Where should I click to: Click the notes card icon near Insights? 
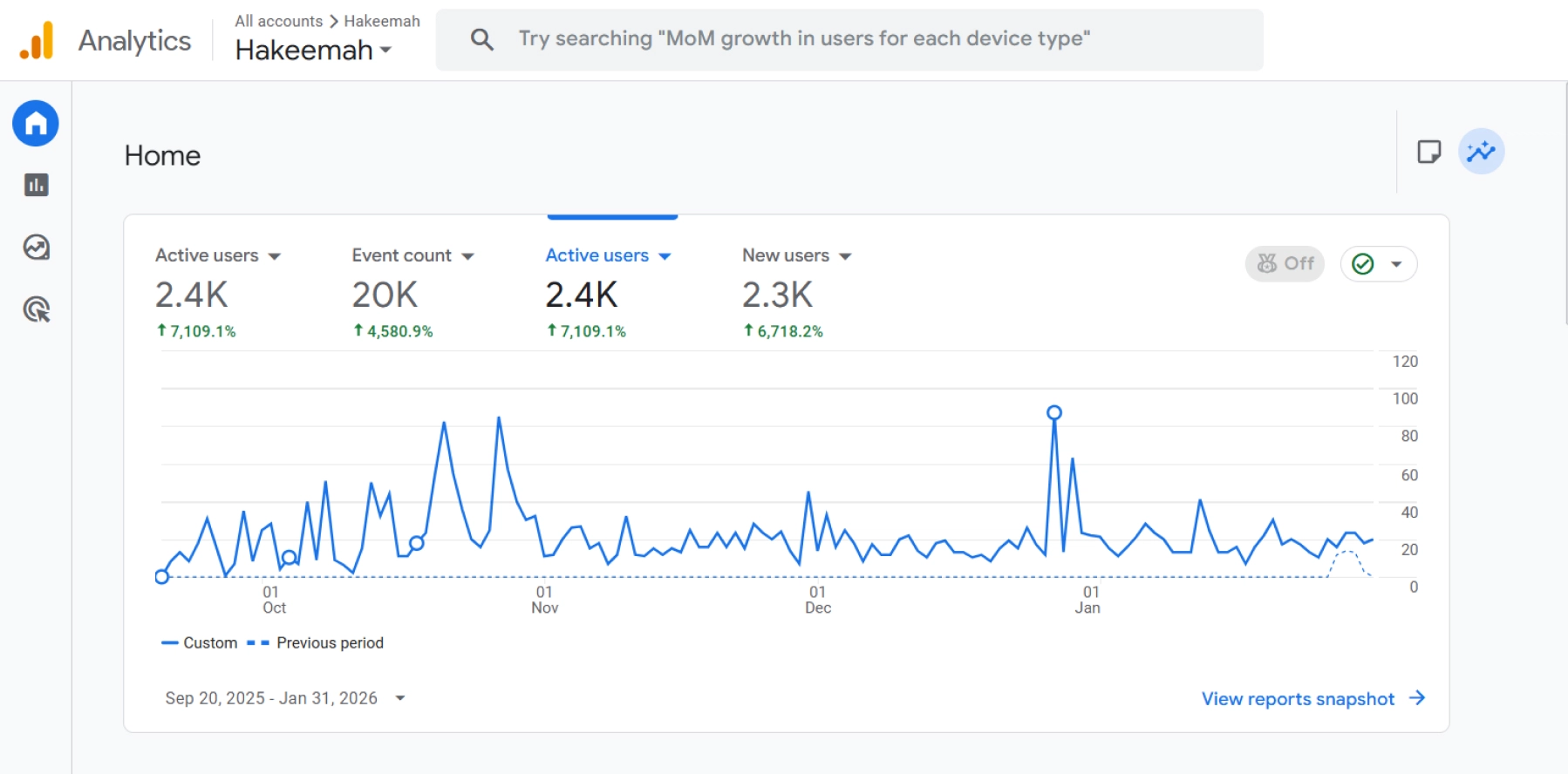pos(1429,150)
